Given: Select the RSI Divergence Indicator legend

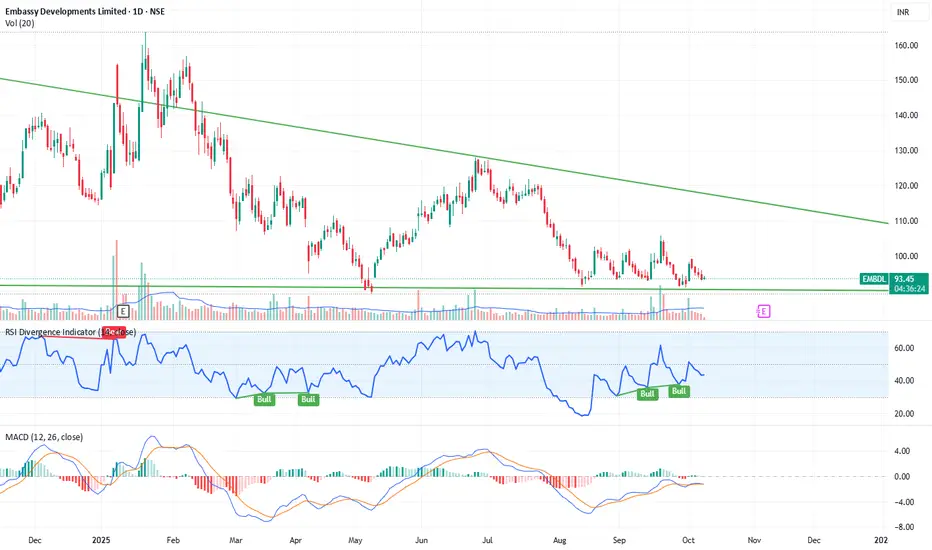Looking at the screenshot, I should click(x=70, y=332).
